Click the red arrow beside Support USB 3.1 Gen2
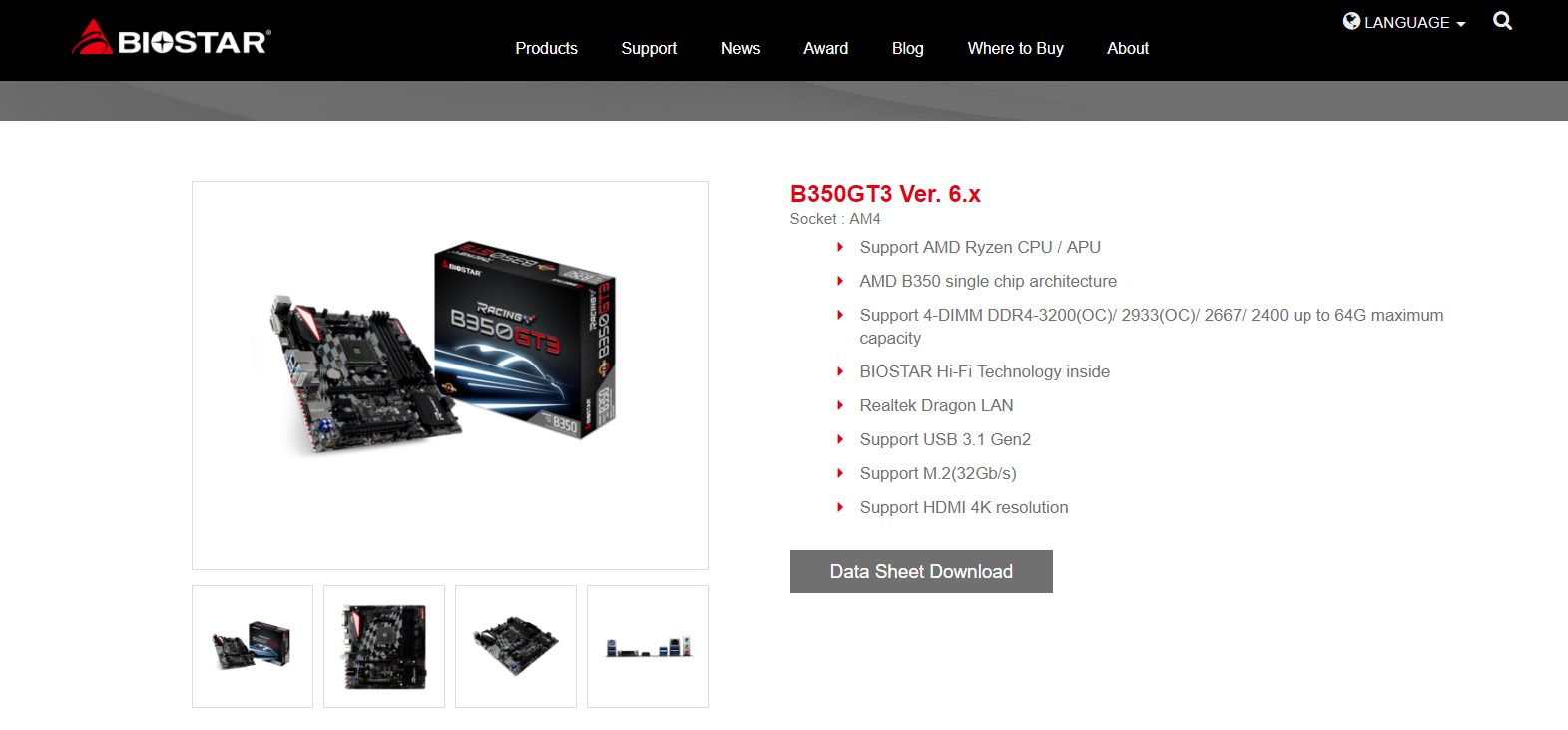This screenshot has height=730, width=1568. point(840,439)
